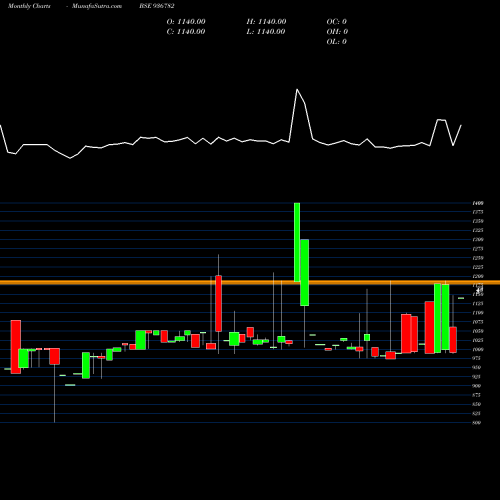
Task: Click the 1200 price axis label
Action: coord(478,276)
